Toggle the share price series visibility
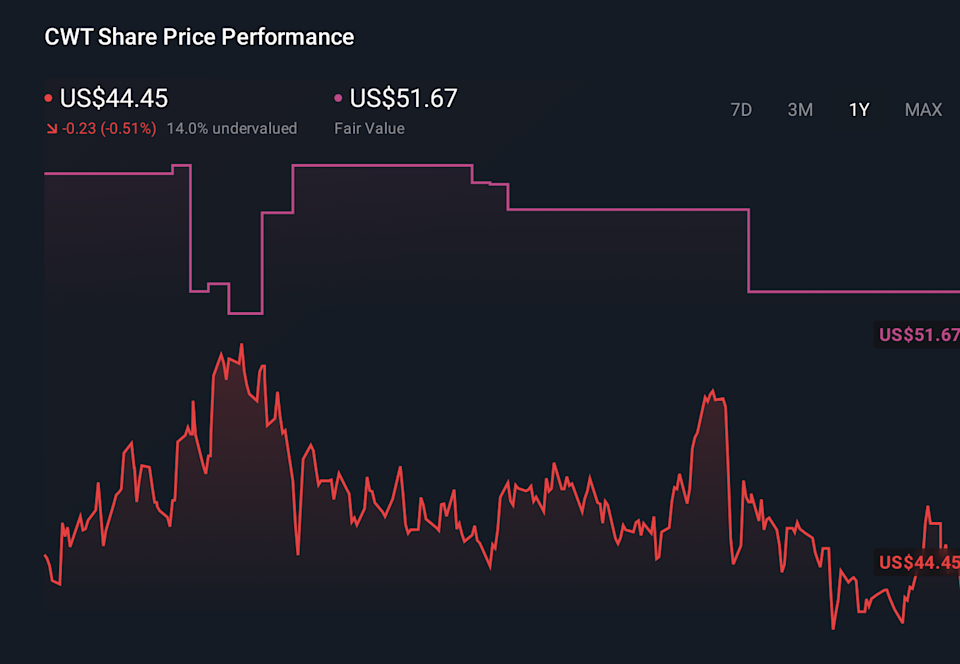 click(x=47, y=98)
